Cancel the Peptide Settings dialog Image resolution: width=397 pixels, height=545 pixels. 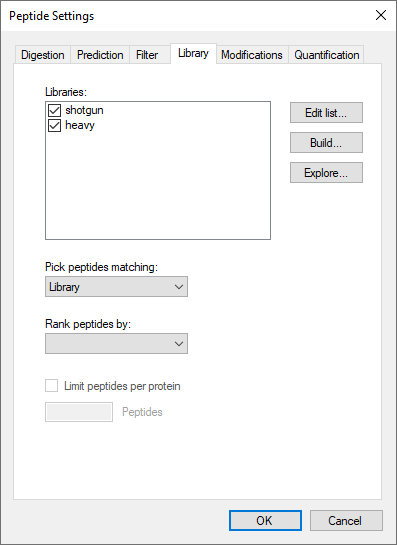pyautogui.click(x=346, y=521)
